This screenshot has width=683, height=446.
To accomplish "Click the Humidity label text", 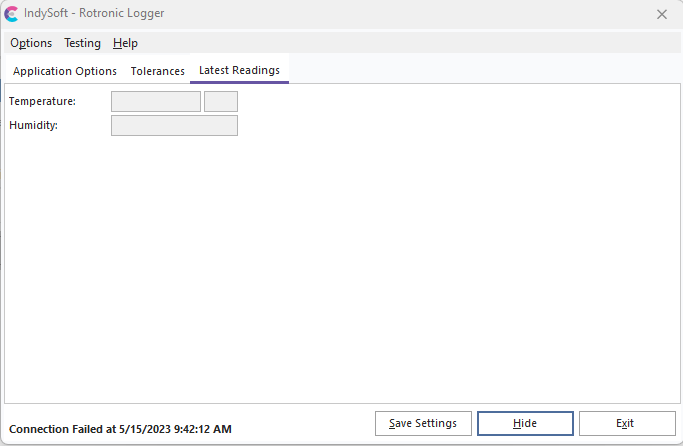I will (34, 125).
